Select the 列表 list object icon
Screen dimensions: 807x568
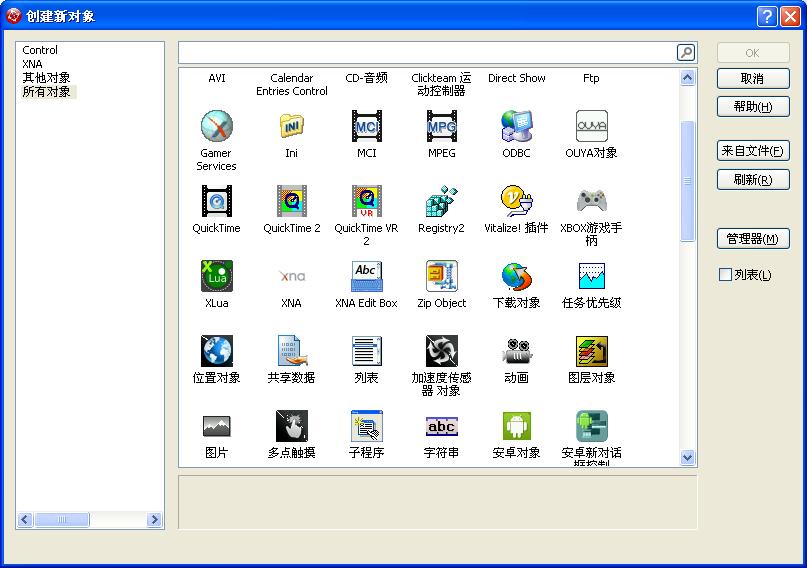point(366,351)
